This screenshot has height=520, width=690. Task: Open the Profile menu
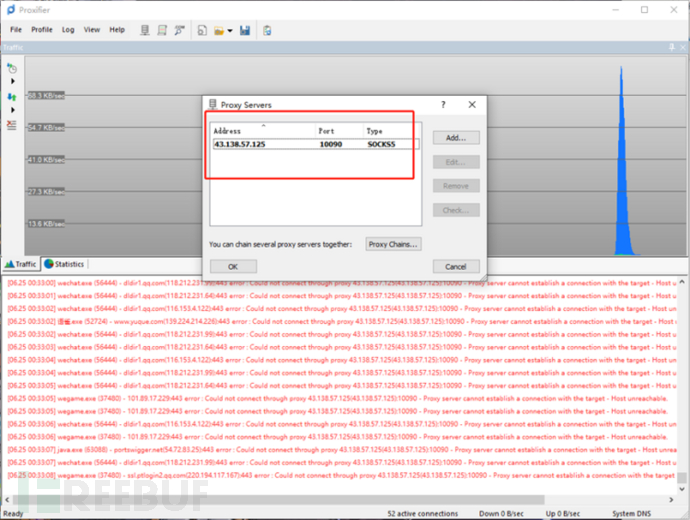(42, 29)
